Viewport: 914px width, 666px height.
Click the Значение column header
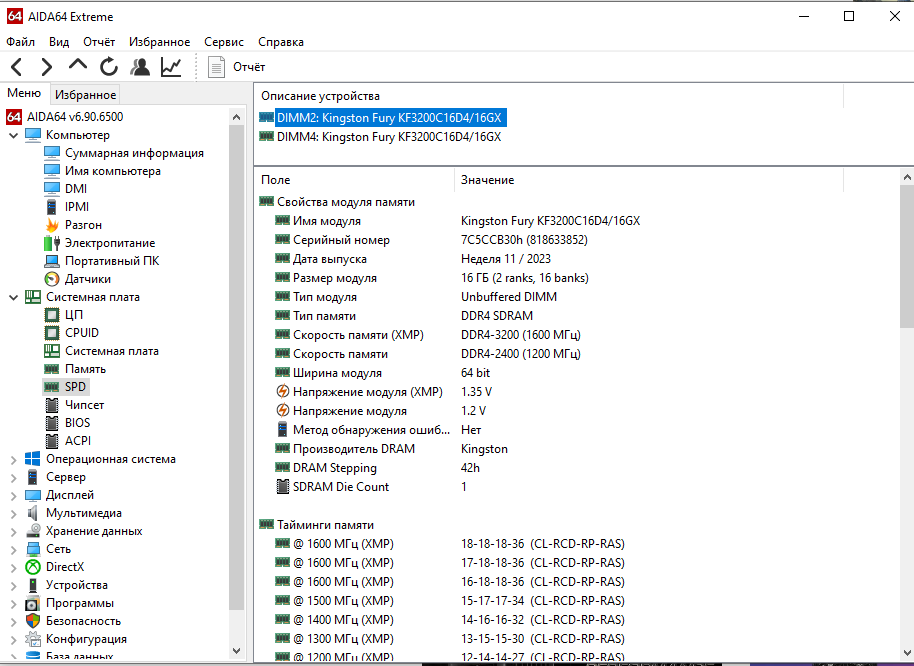487,180
